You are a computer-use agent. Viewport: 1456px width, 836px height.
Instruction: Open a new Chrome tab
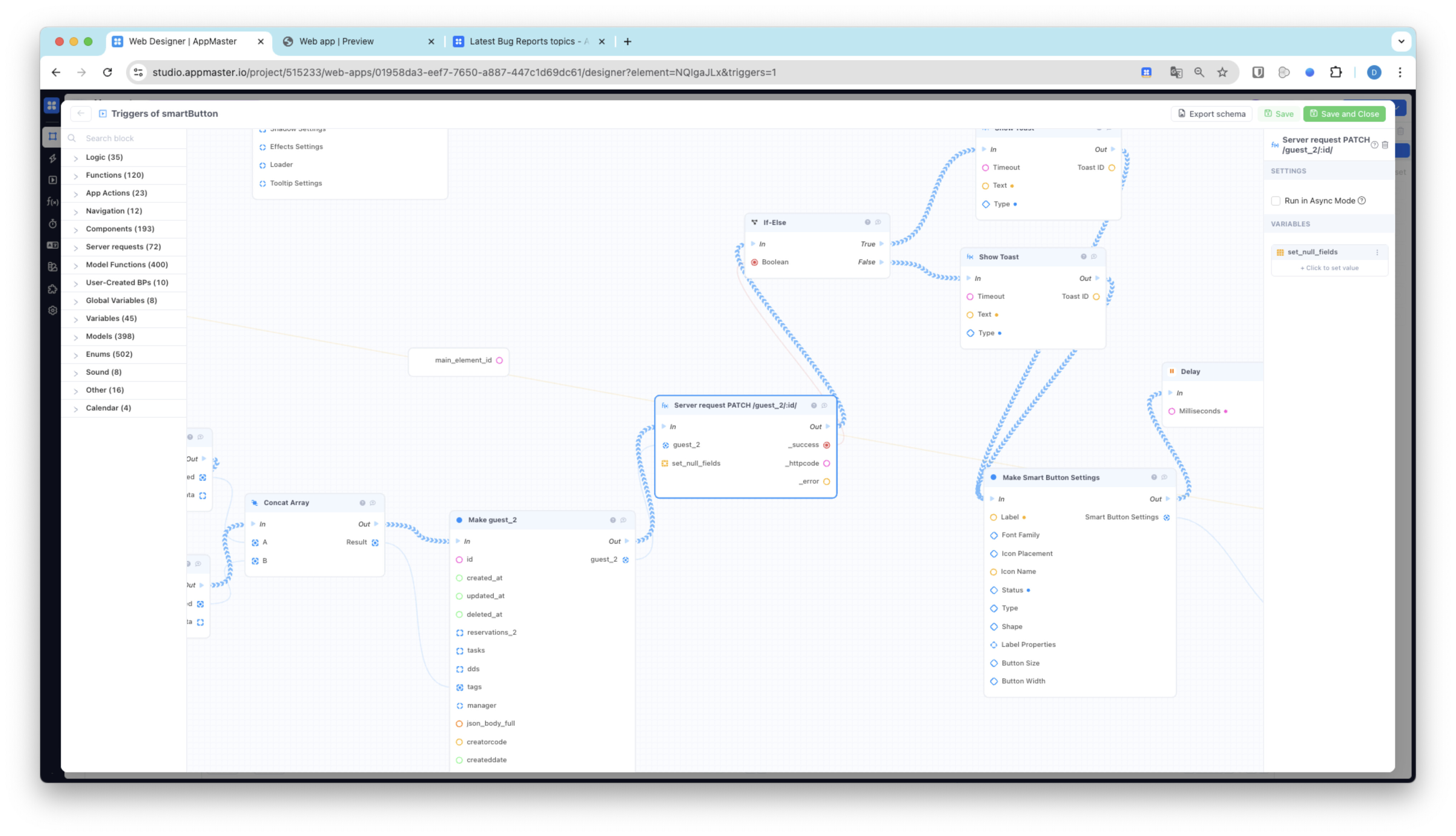coord(628,41)
